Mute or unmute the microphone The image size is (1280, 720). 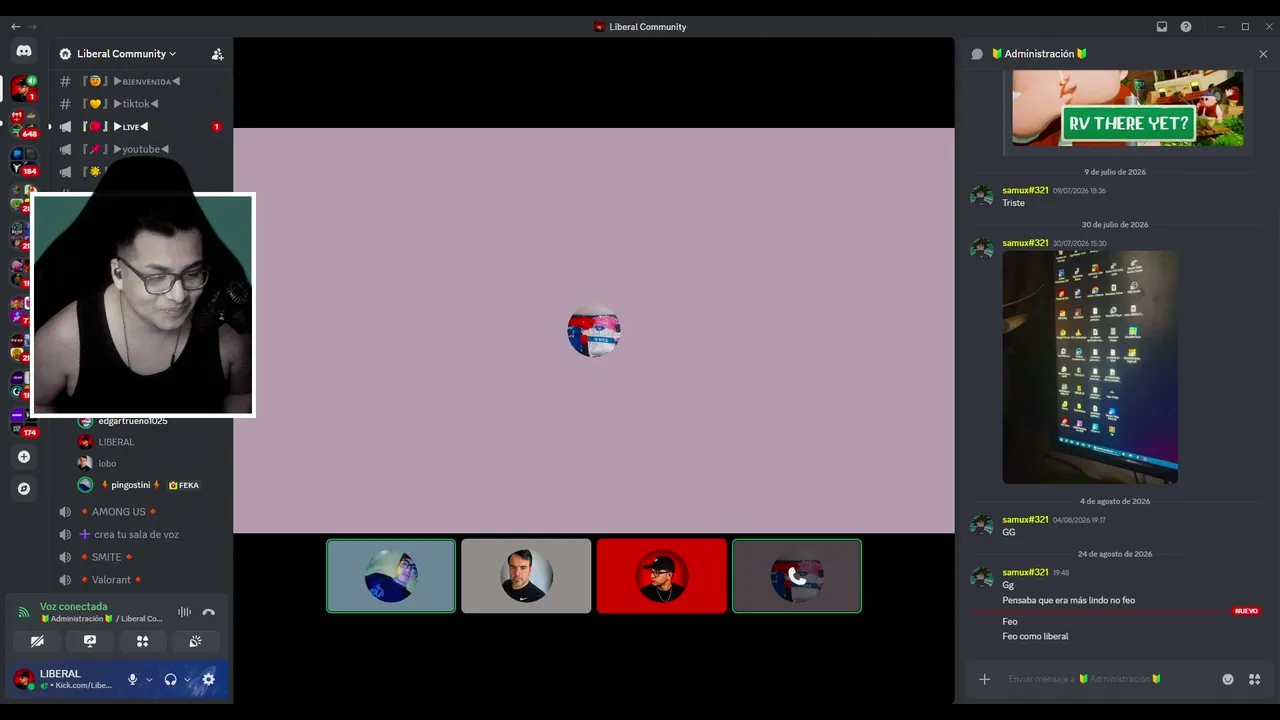pyautogui.click(x=132, y=680)
